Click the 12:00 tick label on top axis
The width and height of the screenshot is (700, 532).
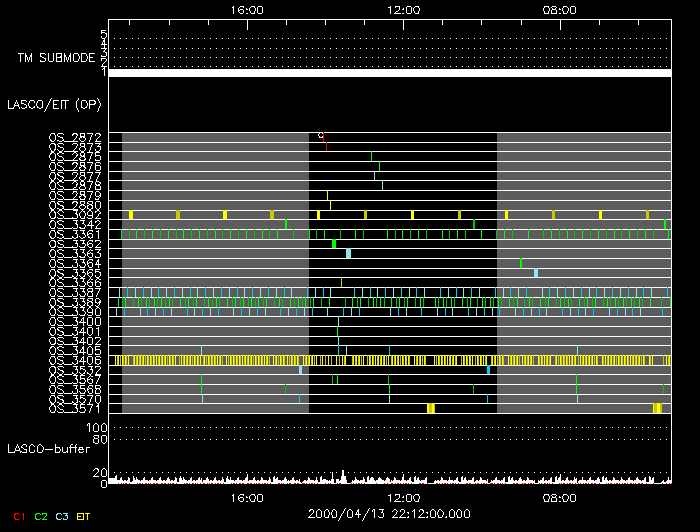402,10
